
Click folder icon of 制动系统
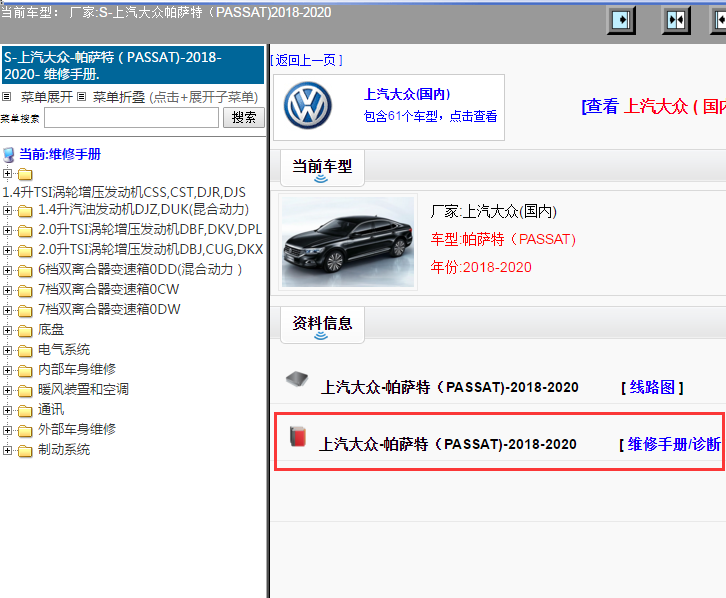(25, 450)
